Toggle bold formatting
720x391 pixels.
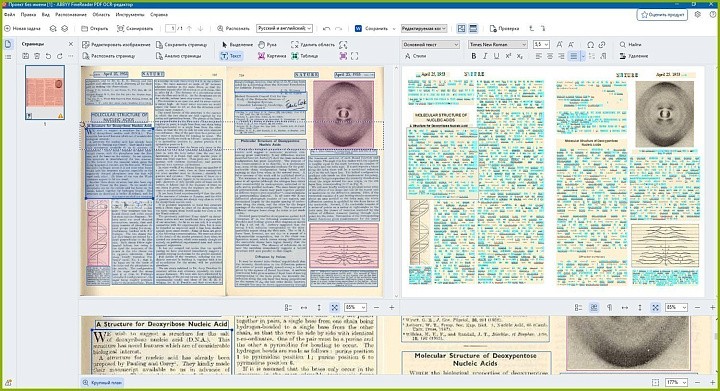473,56
